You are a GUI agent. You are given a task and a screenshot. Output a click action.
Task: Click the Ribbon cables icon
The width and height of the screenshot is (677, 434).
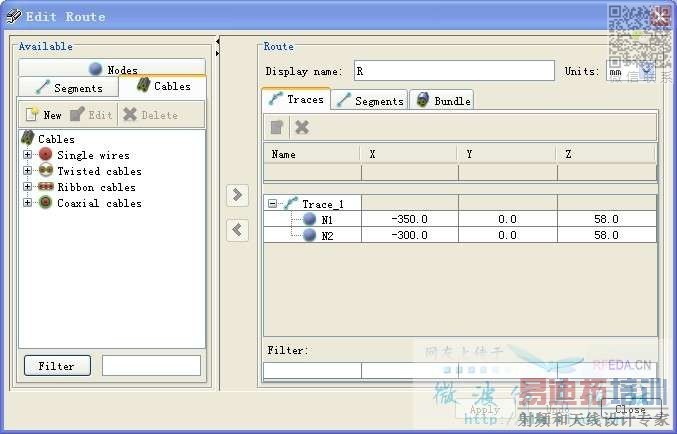tap(45, 187)
